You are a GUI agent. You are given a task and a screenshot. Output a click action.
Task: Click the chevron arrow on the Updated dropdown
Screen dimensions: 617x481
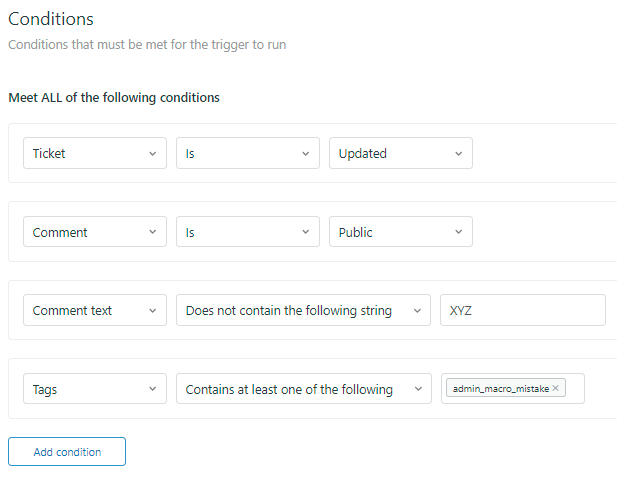(458, 154)
